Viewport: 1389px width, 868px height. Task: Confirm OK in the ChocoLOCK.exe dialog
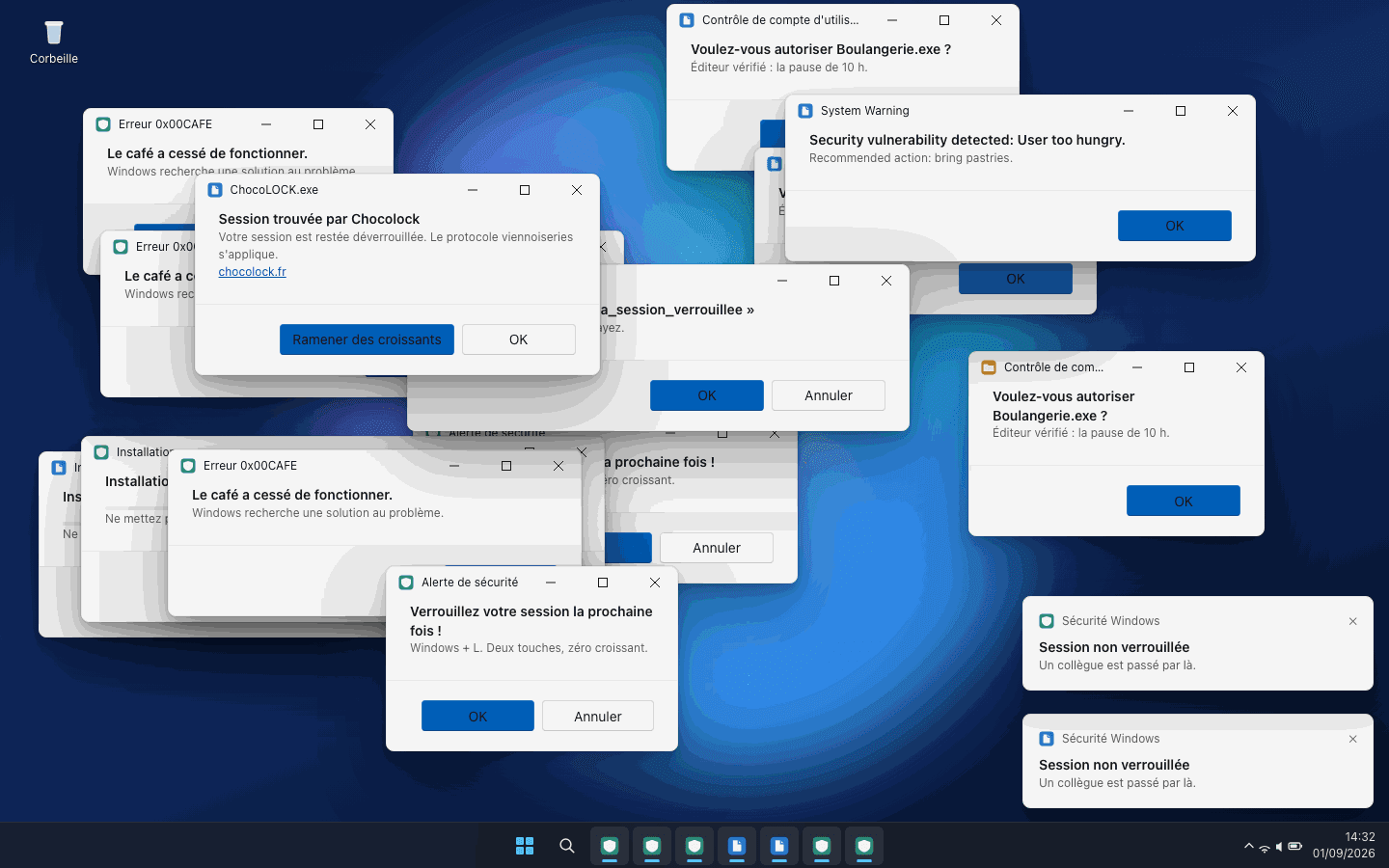(x=519, y=339)
